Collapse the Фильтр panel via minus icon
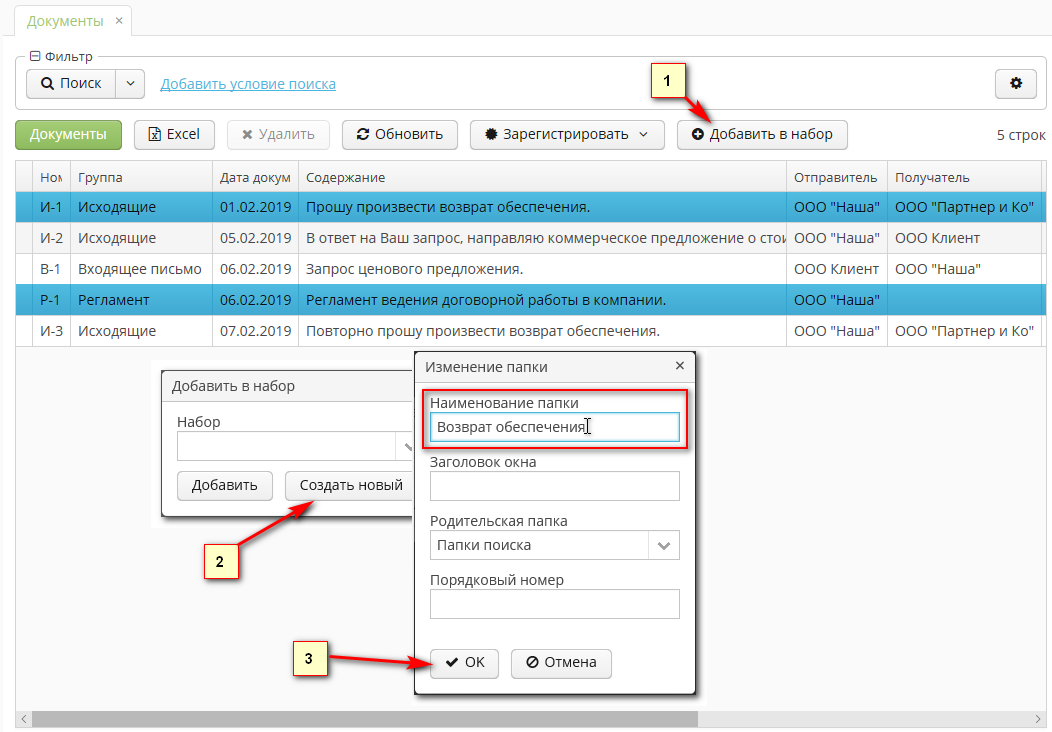 pyautogui.click(x=36, y=57)
